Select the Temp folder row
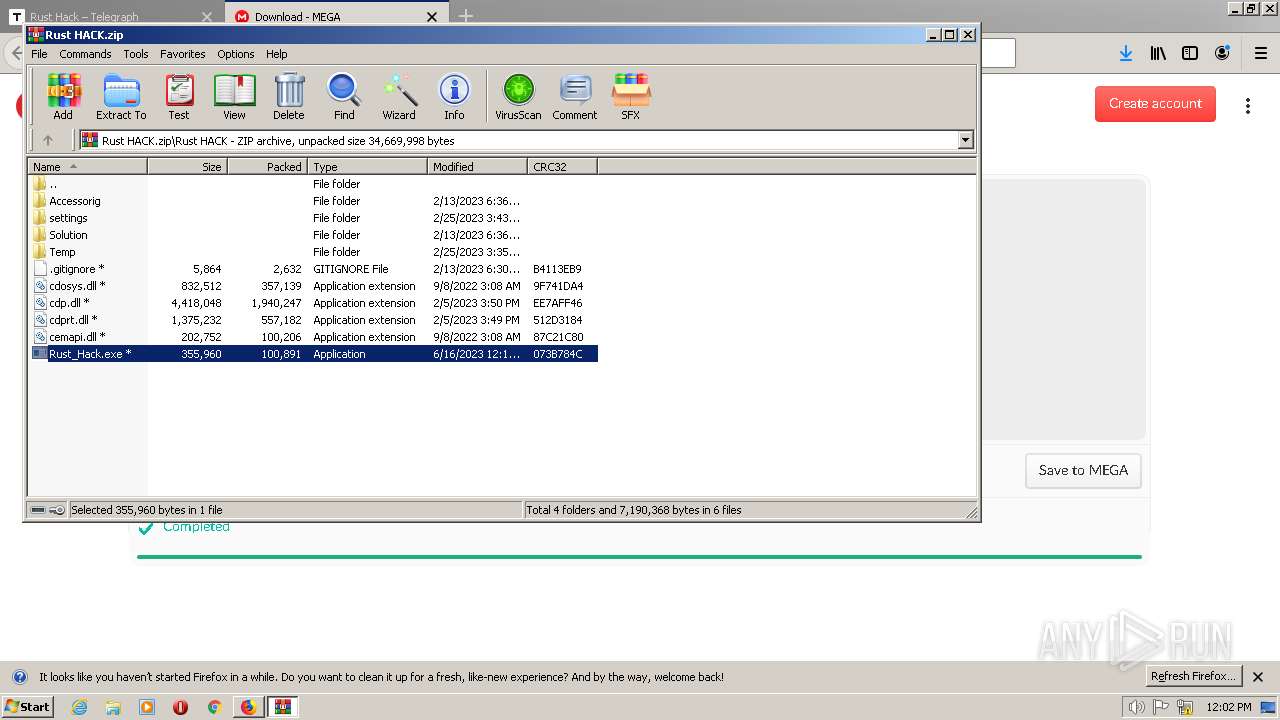The width and height of the screenshot is (1280, 720). click(x=313, y=252)
